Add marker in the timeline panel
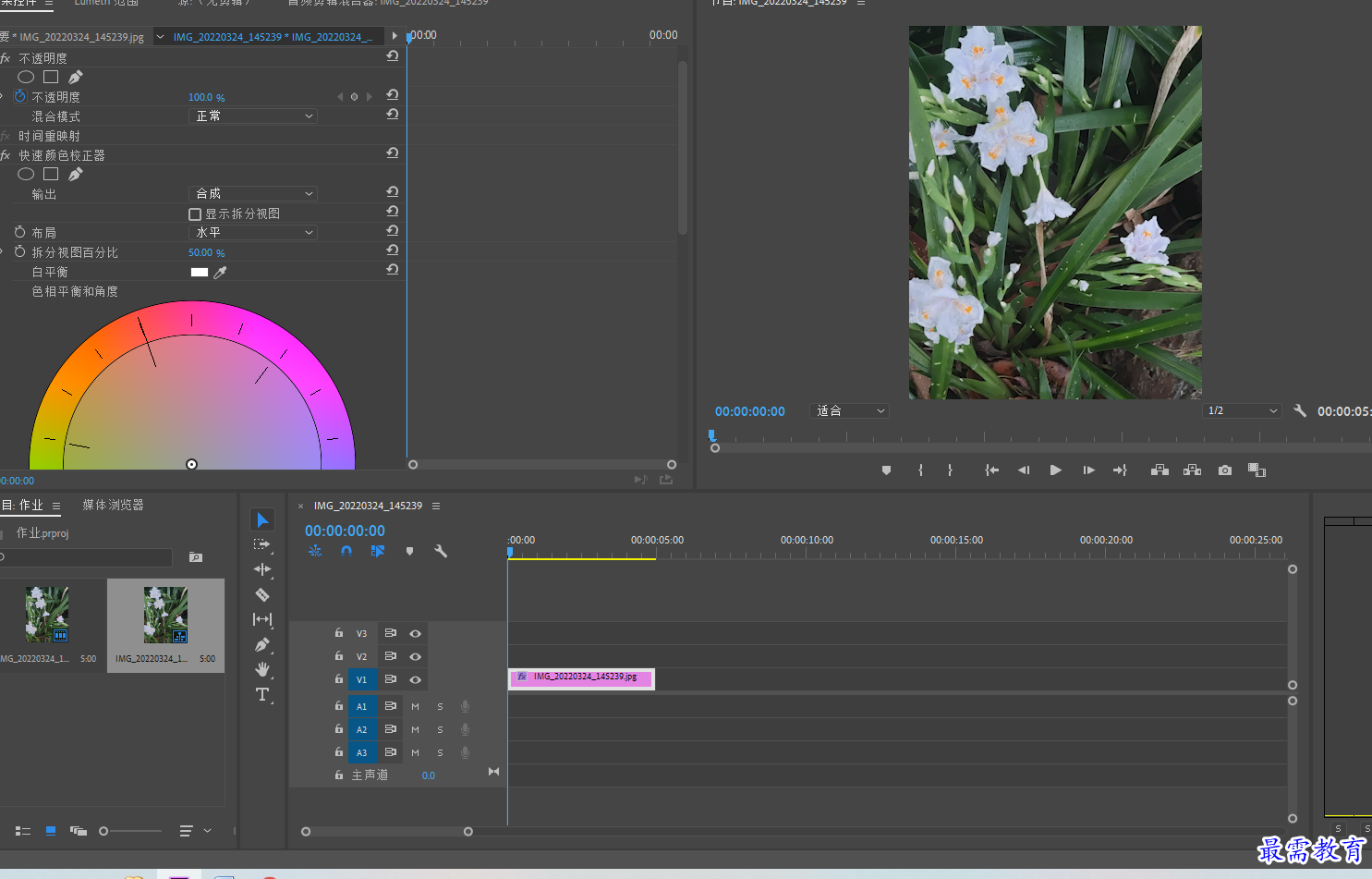The image size is (1372, 879). pyautogui.click(x=409, y=551)
